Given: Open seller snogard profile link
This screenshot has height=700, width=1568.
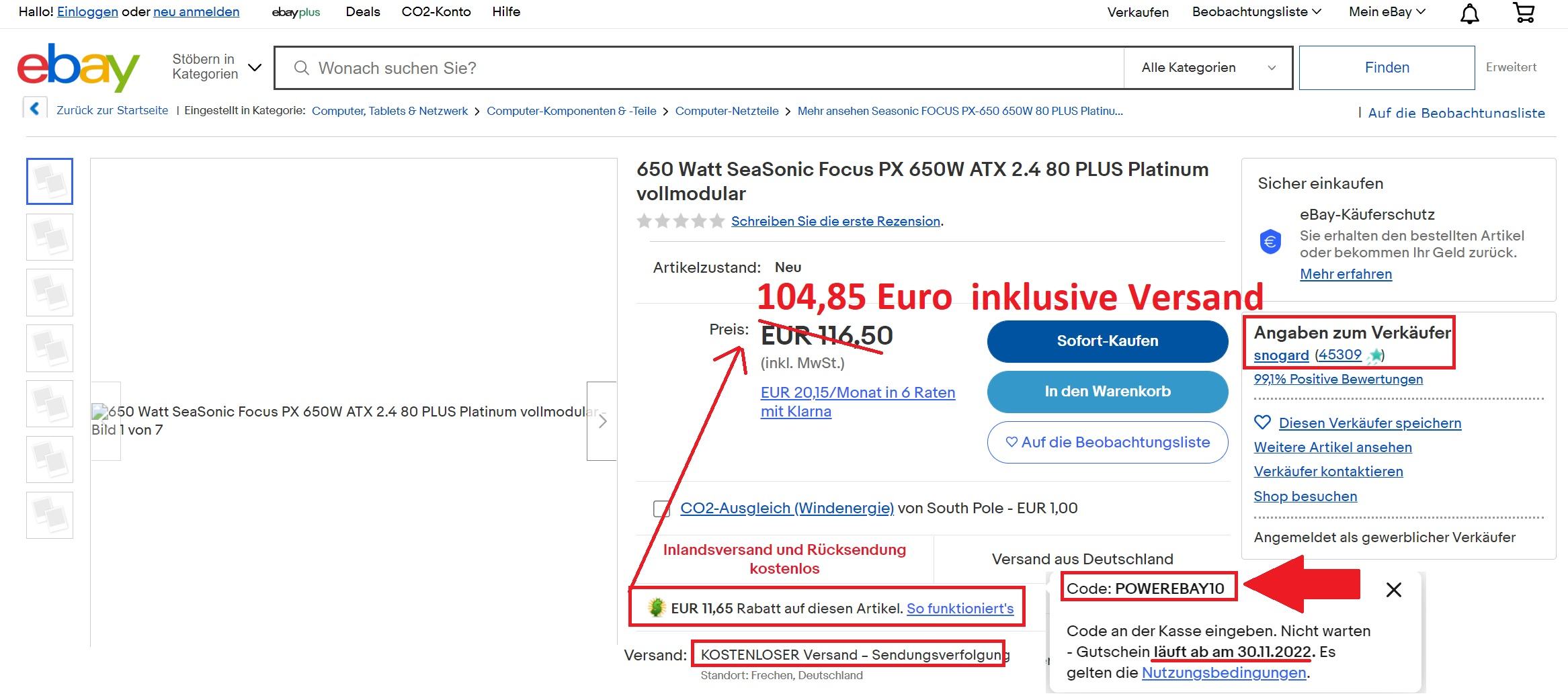Looking at the screenshot, I should (1281, 355).
